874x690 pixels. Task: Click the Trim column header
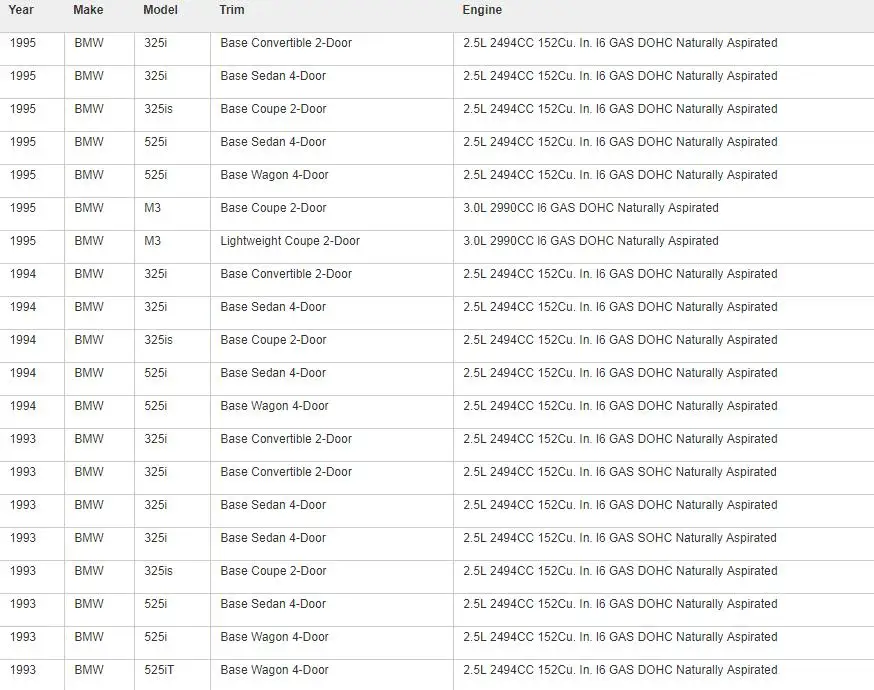coord(232,10)
